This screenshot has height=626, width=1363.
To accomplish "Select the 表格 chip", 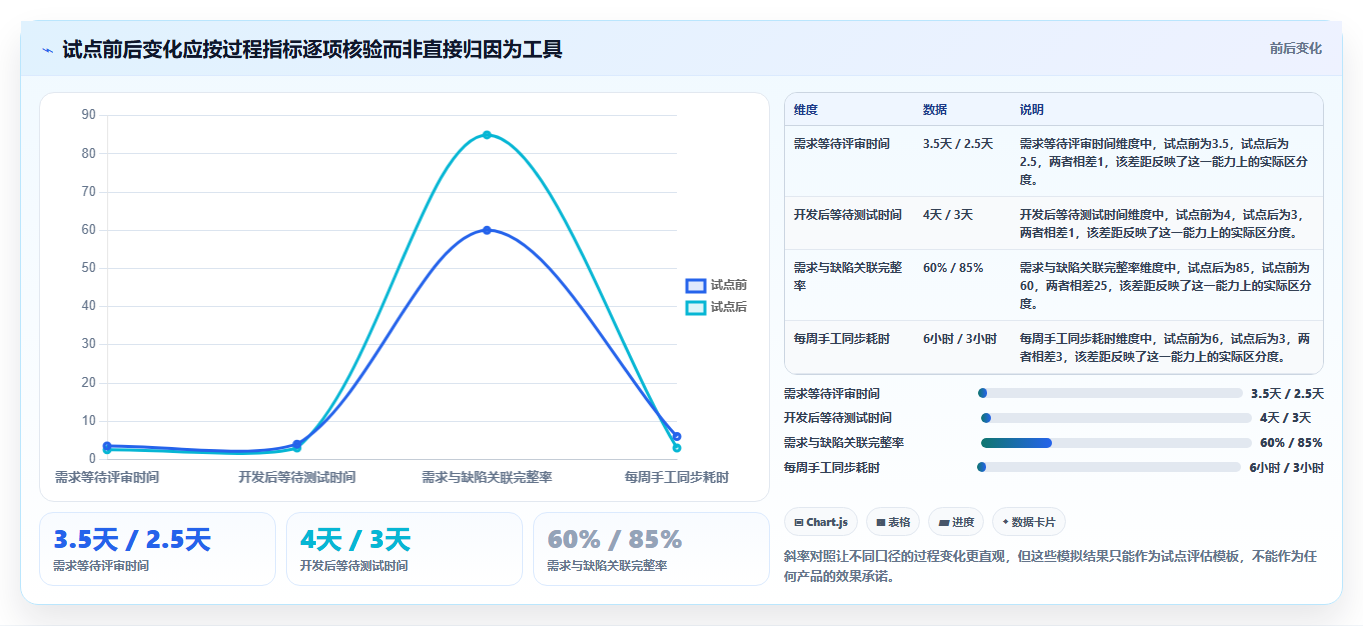I will [x=893, y=522].
